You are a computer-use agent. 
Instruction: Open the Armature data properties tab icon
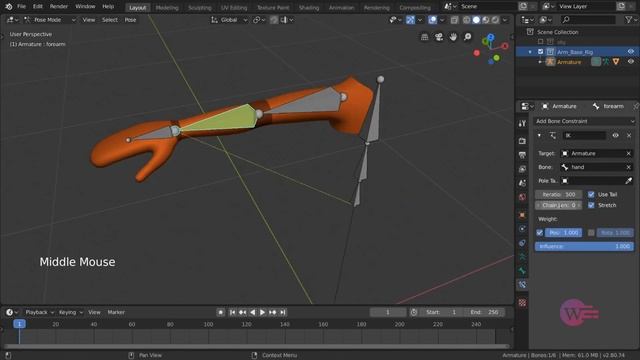522,257
